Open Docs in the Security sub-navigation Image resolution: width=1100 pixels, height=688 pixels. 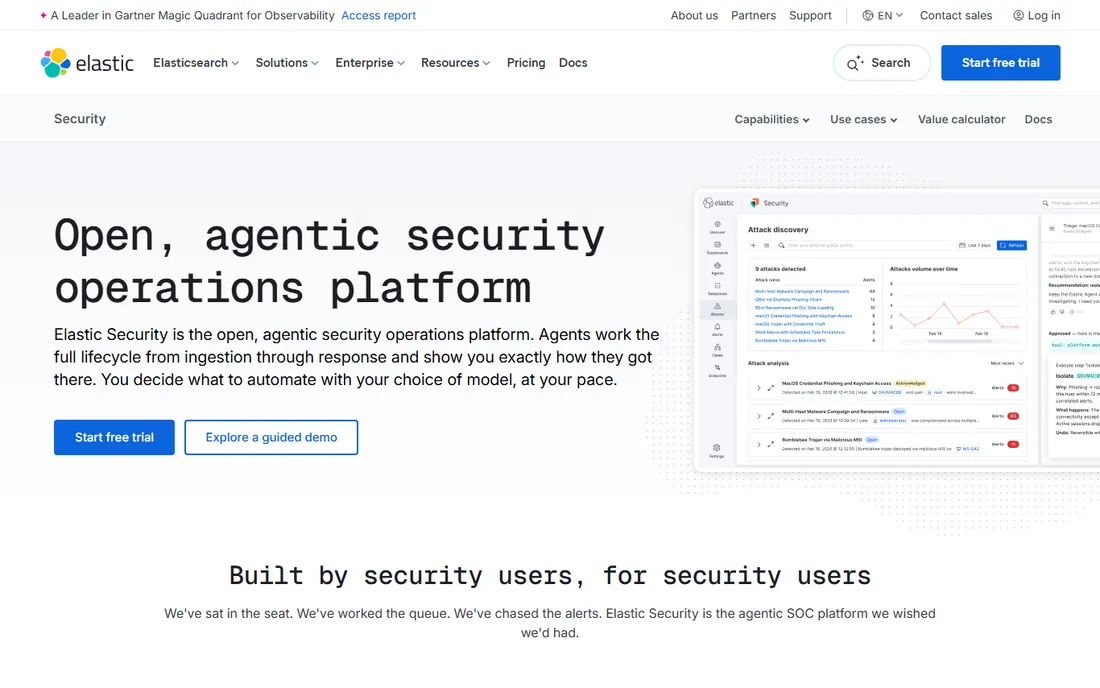click(1038, 119)
